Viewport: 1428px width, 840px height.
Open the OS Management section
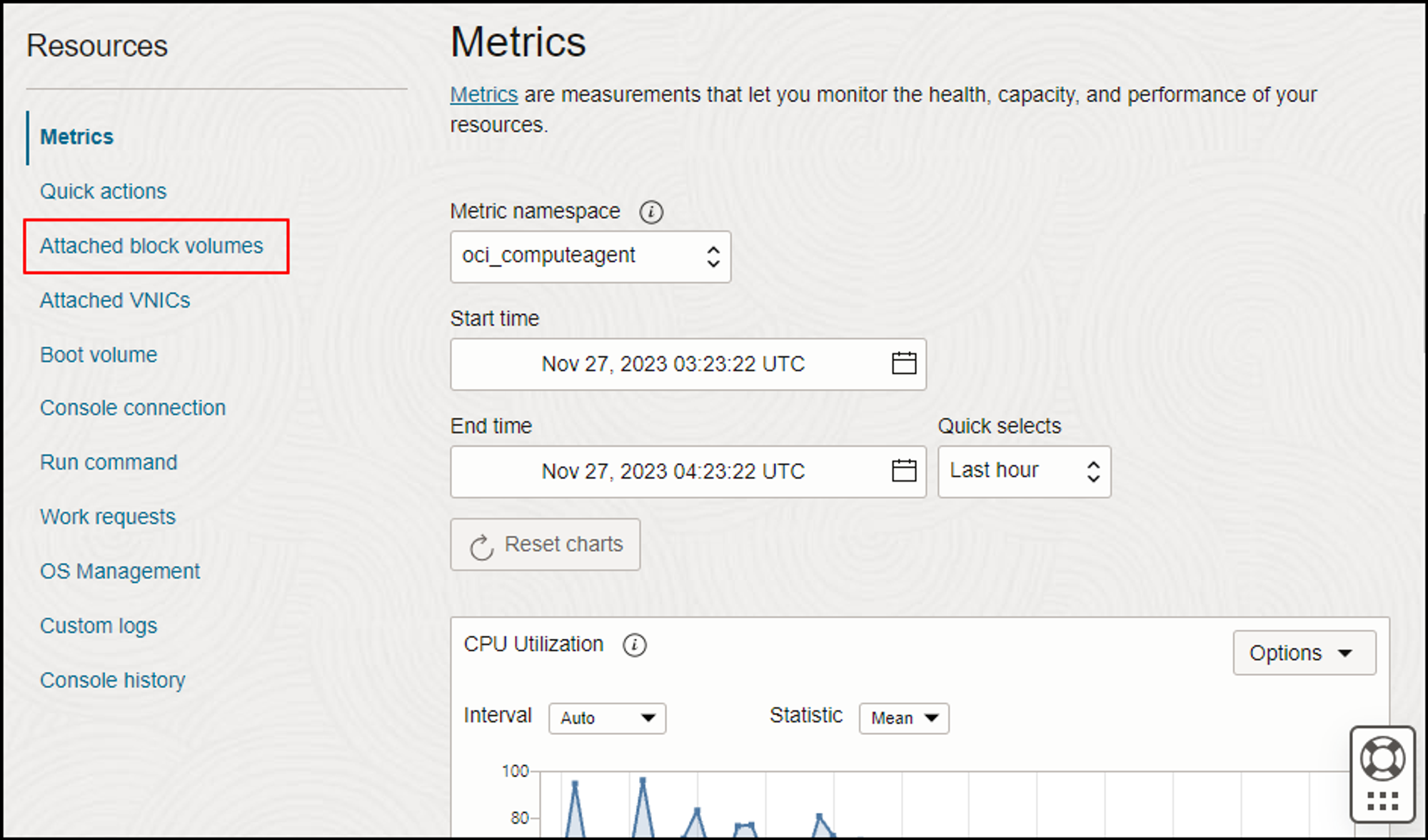[x=120, y=572]
